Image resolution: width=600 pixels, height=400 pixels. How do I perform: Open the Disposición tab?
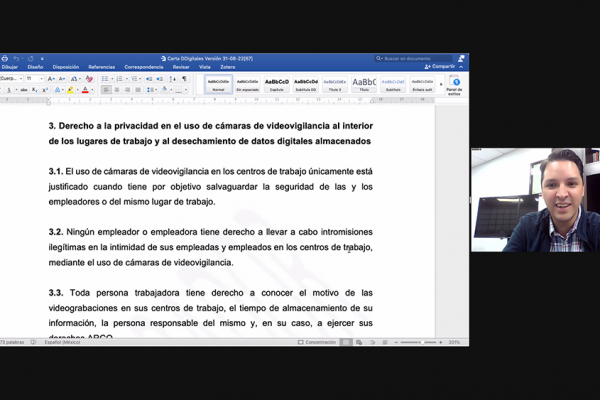click(x=66, y=67)
